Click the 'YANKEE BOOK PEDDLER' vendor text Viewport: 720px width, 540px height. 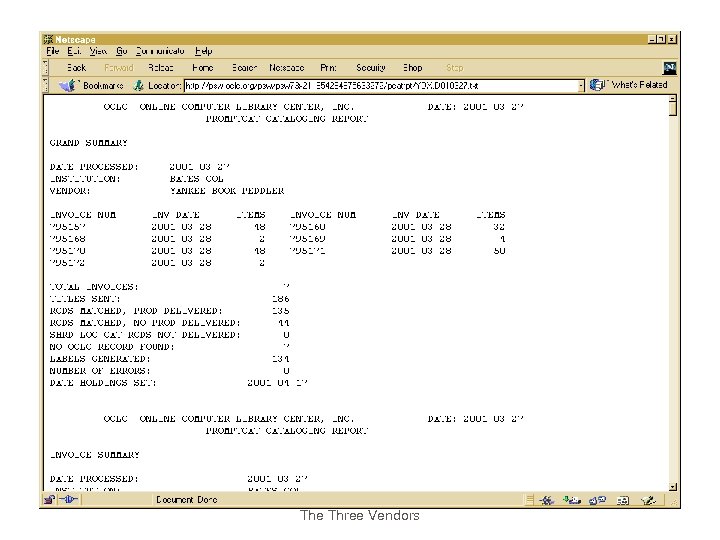pyautogui.click(x=227, y=191)
